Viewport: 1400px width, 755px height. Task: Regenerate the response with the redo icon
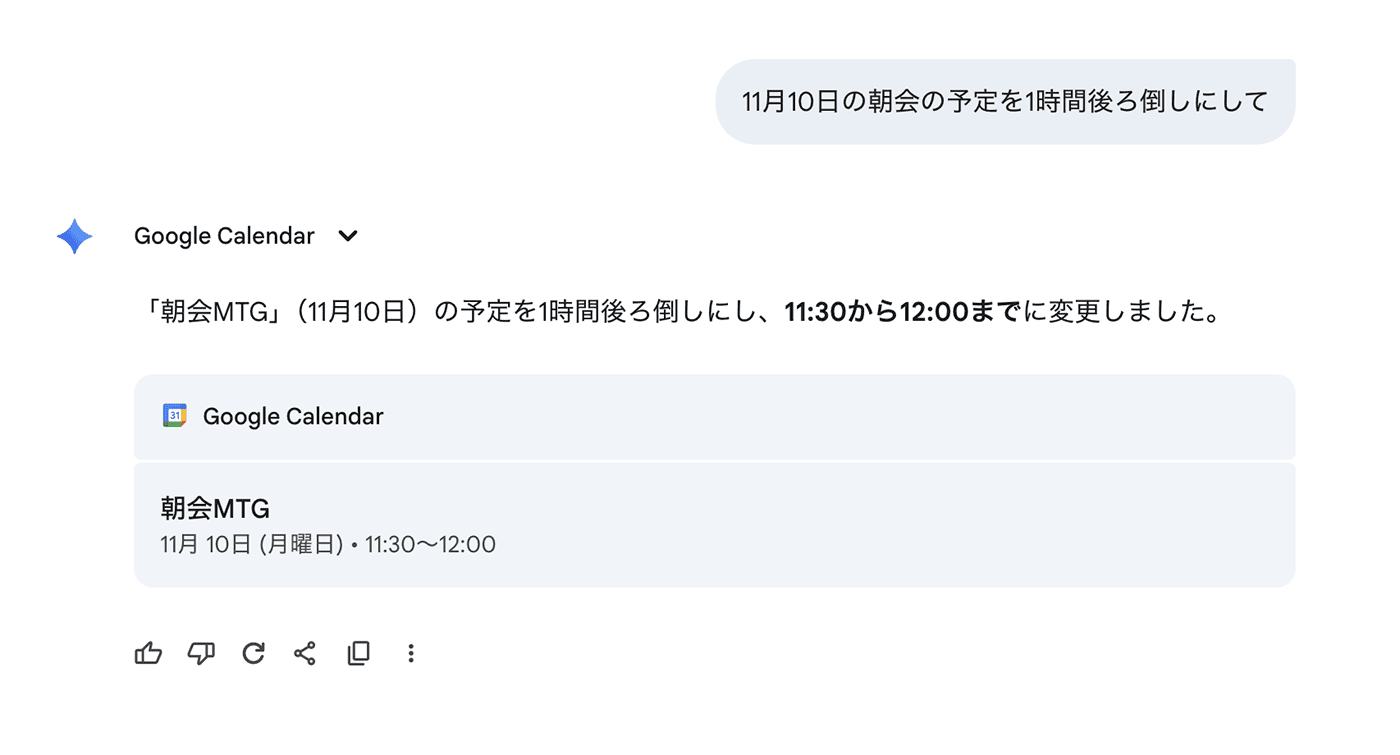pyautogui.click(x=254, y=654)
